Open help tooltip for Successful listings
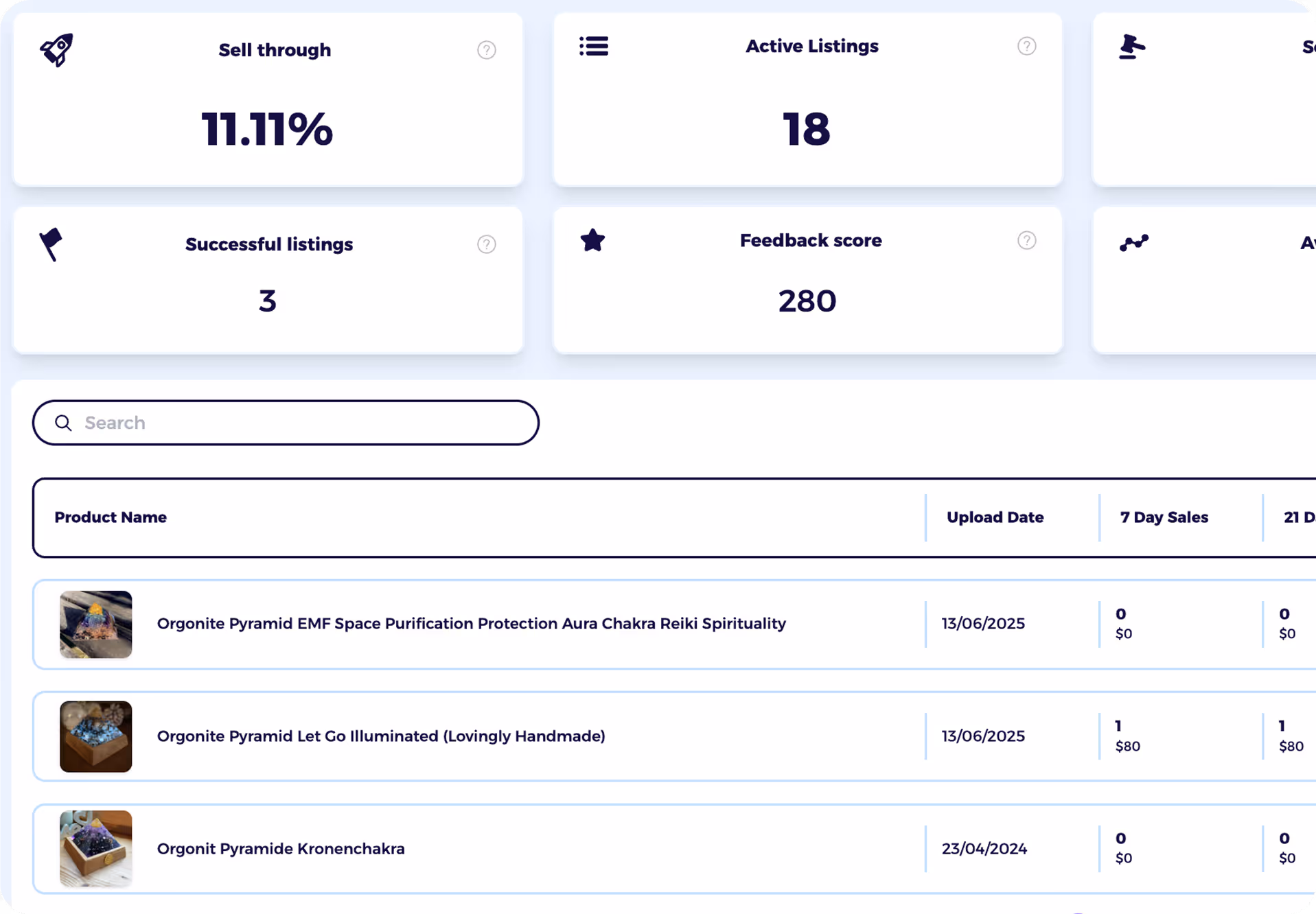 click(487, 244)
